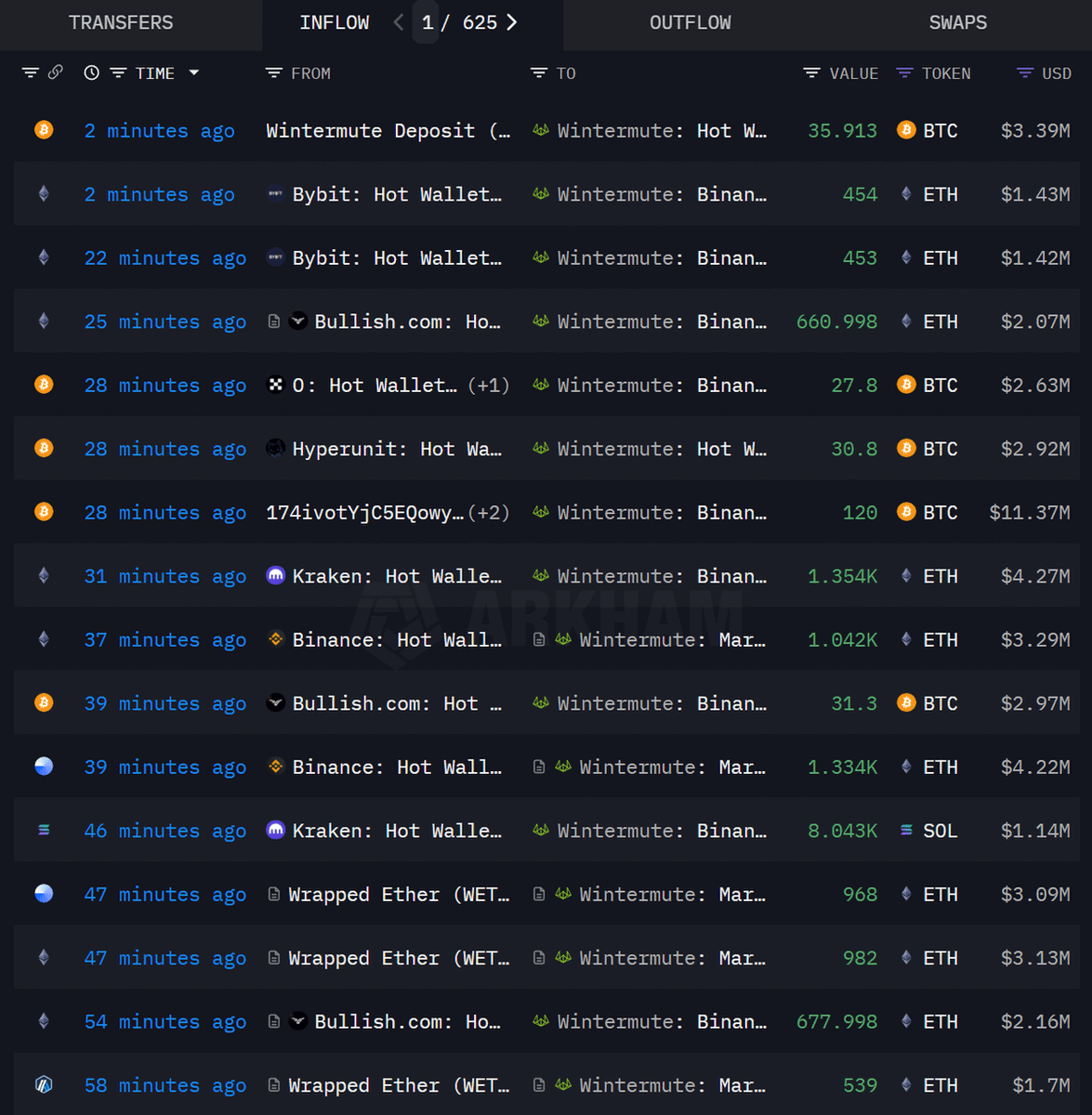Open the 25 minutes ago transaction link
1092x1115 pixels.
(x=165, y=322)
